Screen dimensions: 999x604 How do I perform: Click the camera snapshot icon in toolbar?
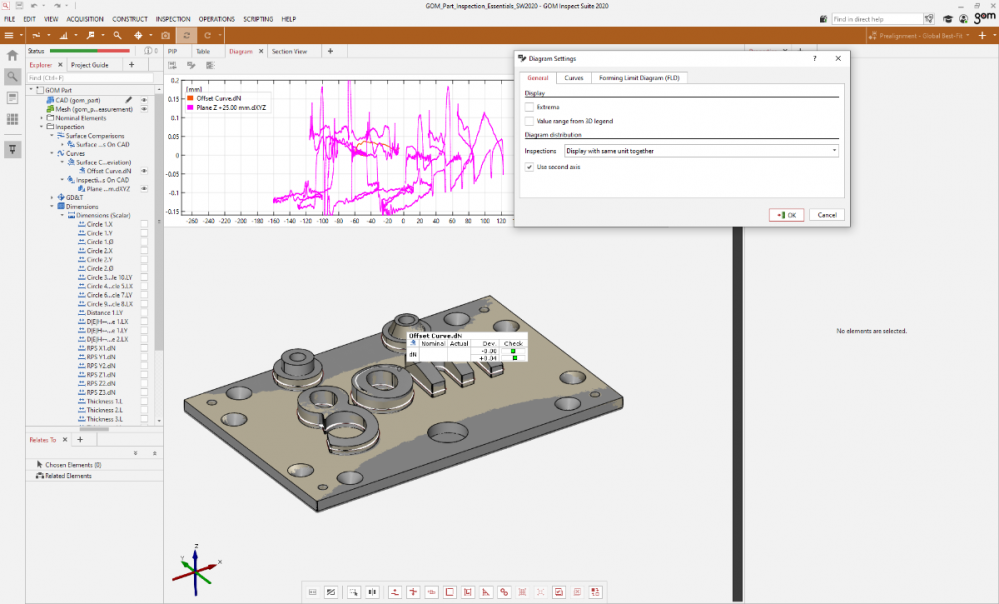click(166, 36)
